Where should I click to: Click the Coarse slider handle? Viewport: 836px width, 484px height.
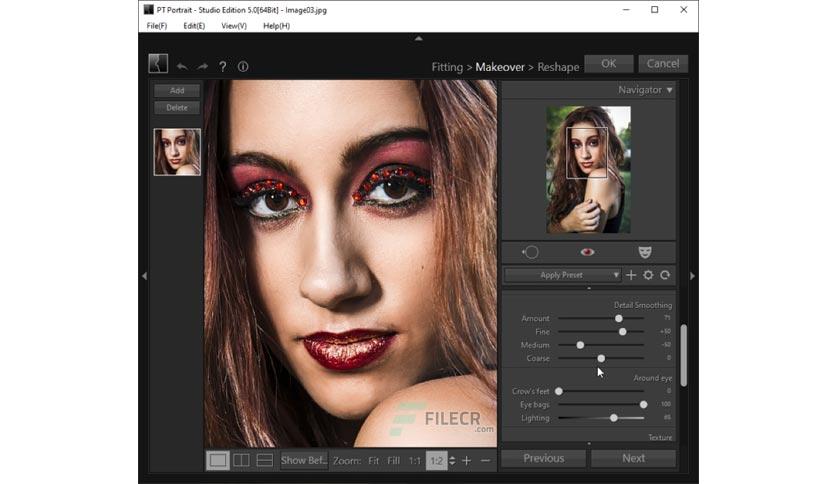(601, 358)
